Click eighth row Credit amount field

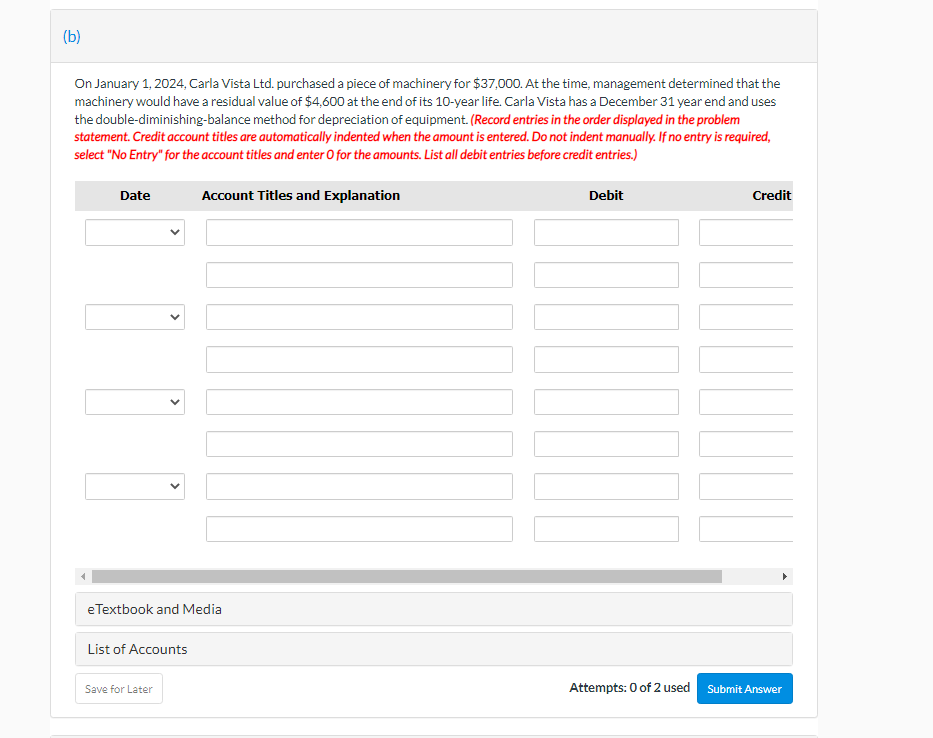746,529
